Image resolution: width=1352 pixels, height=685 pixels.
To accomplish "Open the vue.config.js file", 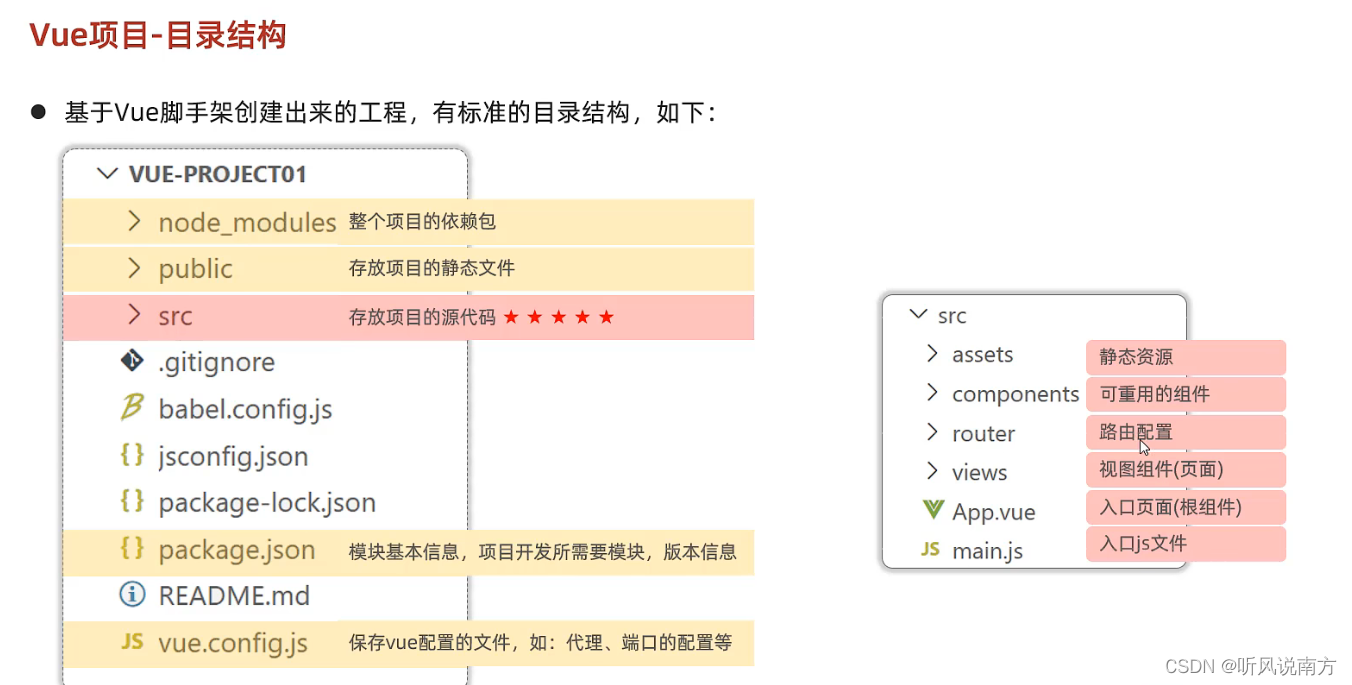I will pos(233,643).
